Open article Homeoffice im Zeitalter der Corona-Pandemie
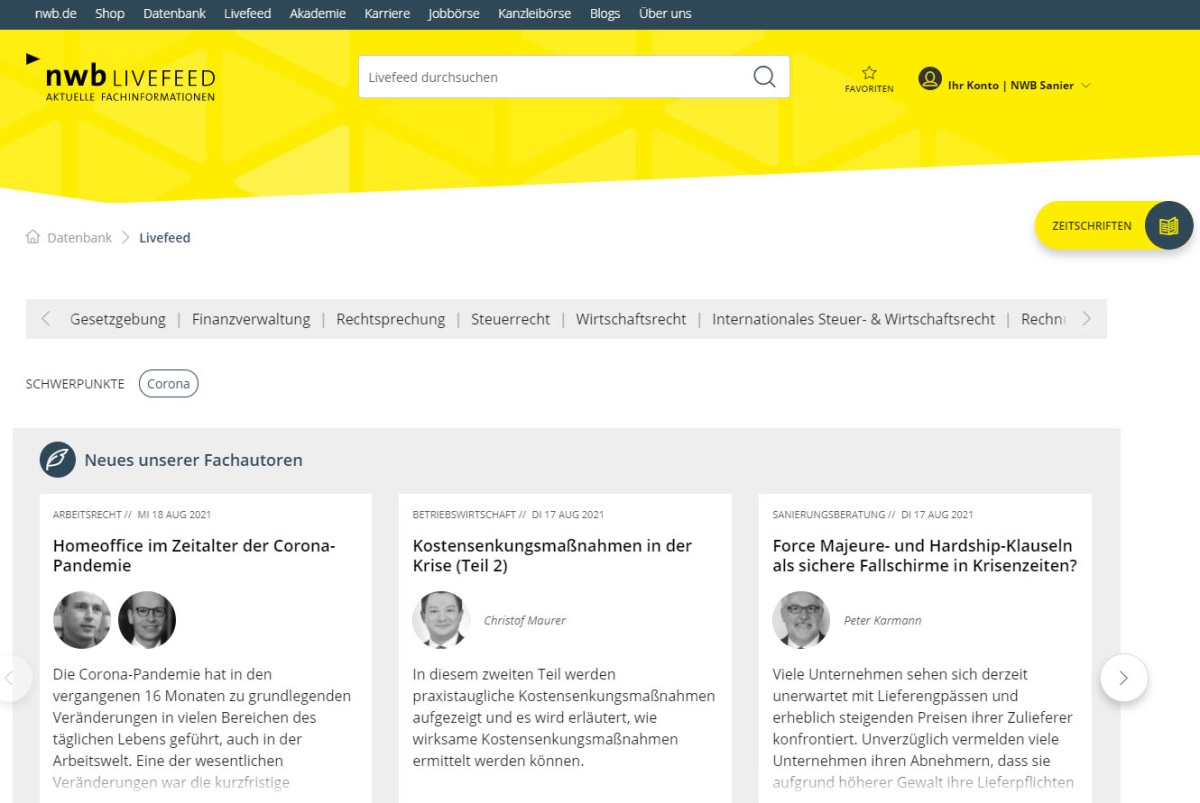 click(x=193, y=555)
